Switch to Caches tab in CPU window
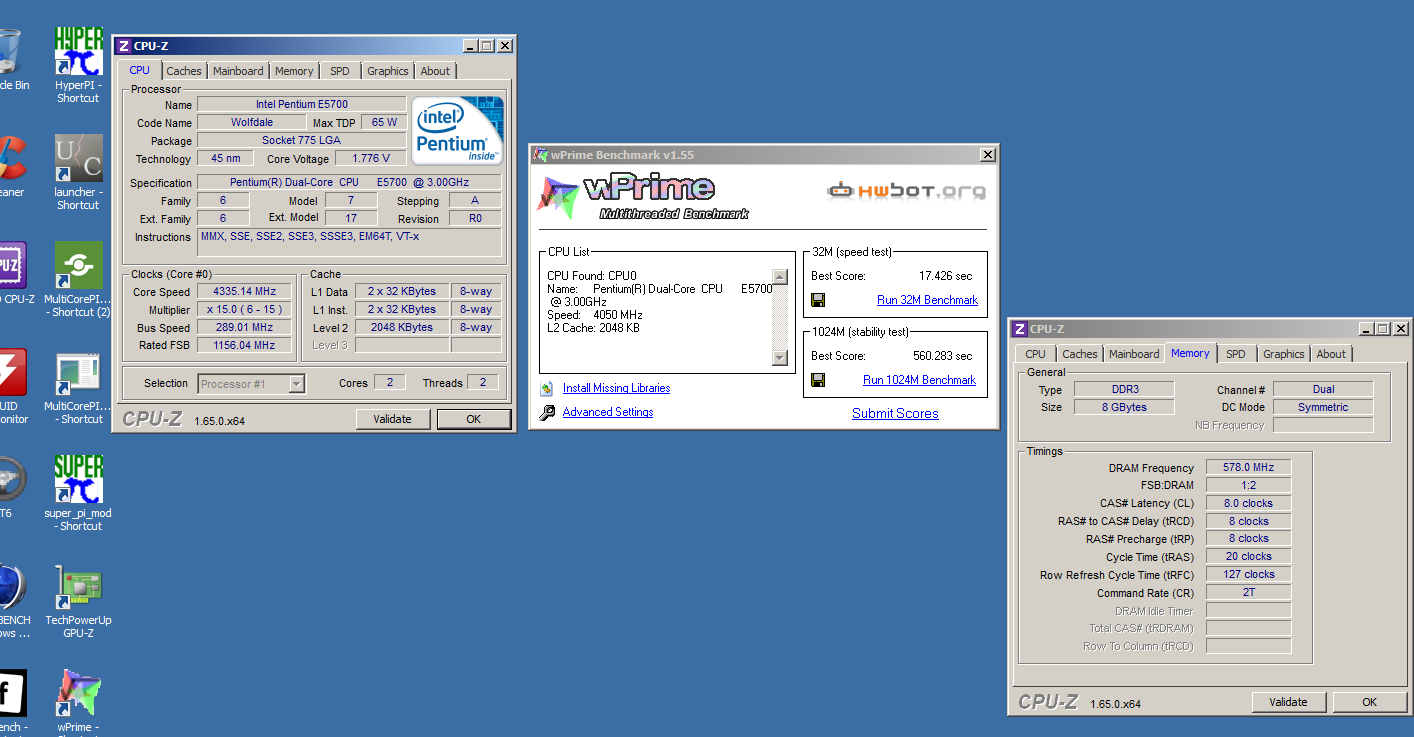Screen dimensions: 1414x737 [184, 71]
